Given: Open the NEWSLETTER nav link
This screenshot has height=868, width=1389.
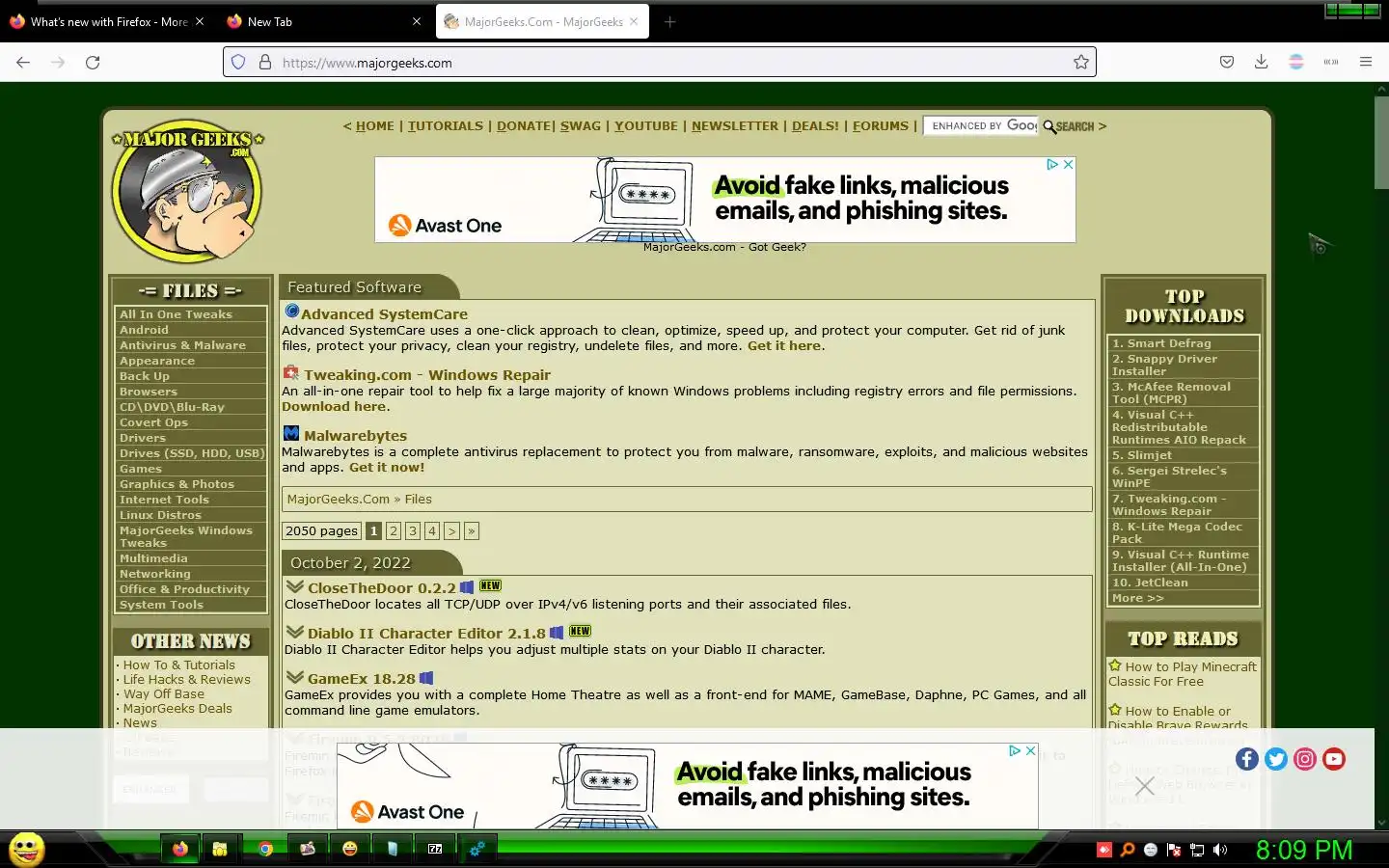Looking at the screenshot, I should pos(735,125).
